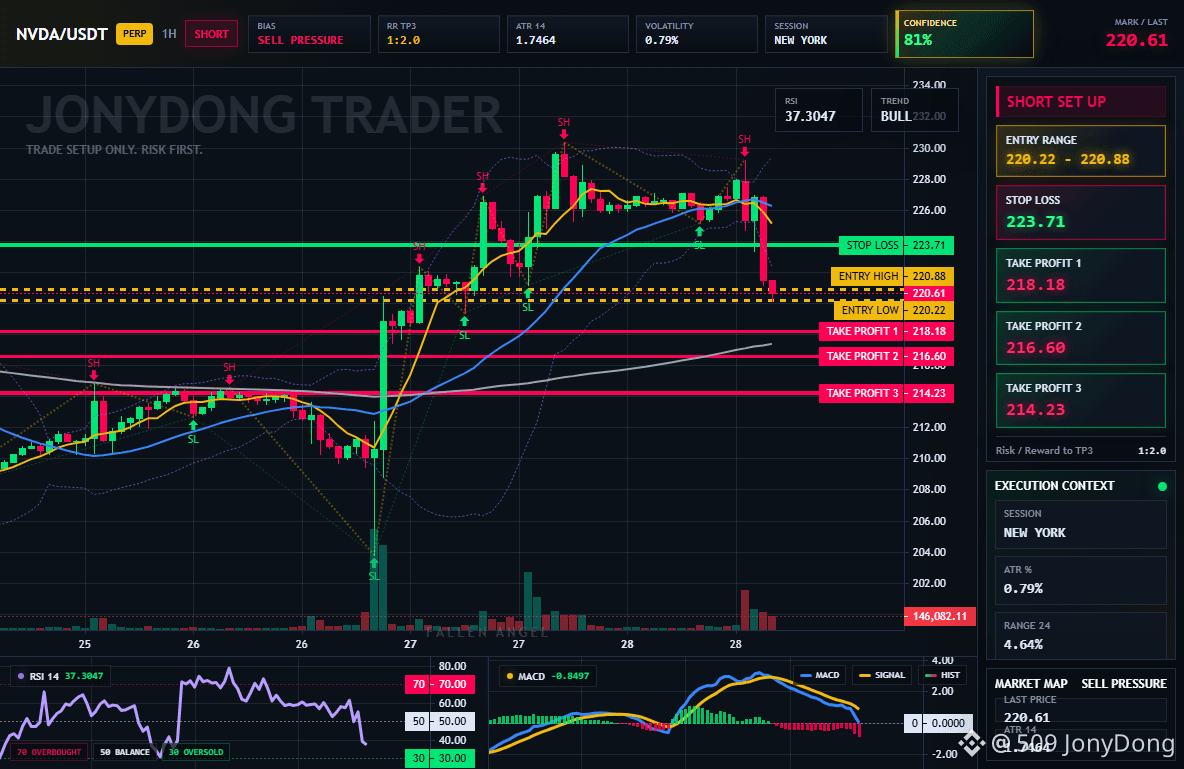Click the 30 OVERSOLD legend tag
The height and width of the screenshot is (769, 1184).
tap(196, 752)
